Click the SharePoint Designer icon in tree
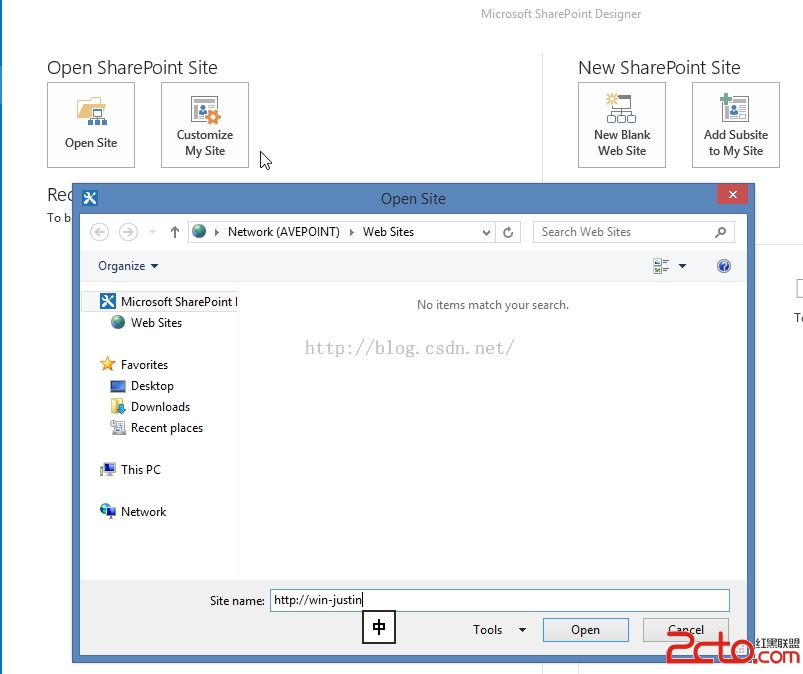Screen dimensions: 803x674 tap(108, 301)
